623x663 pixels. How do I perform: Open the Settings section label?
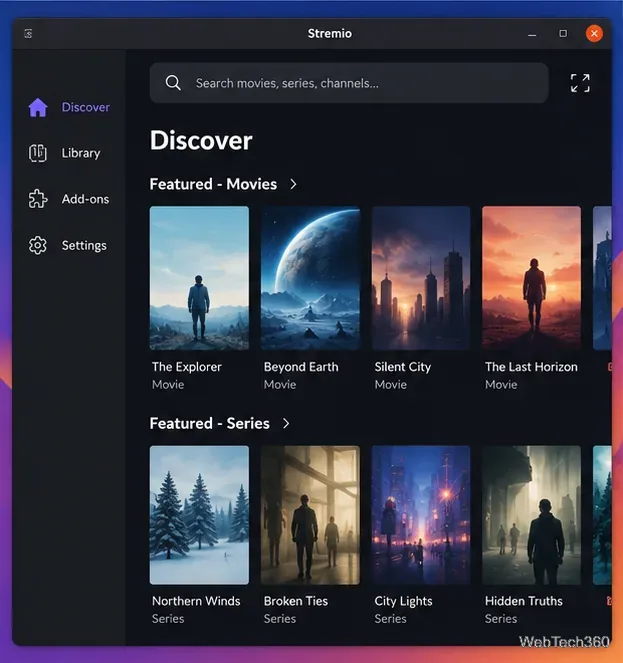point(84,246)
